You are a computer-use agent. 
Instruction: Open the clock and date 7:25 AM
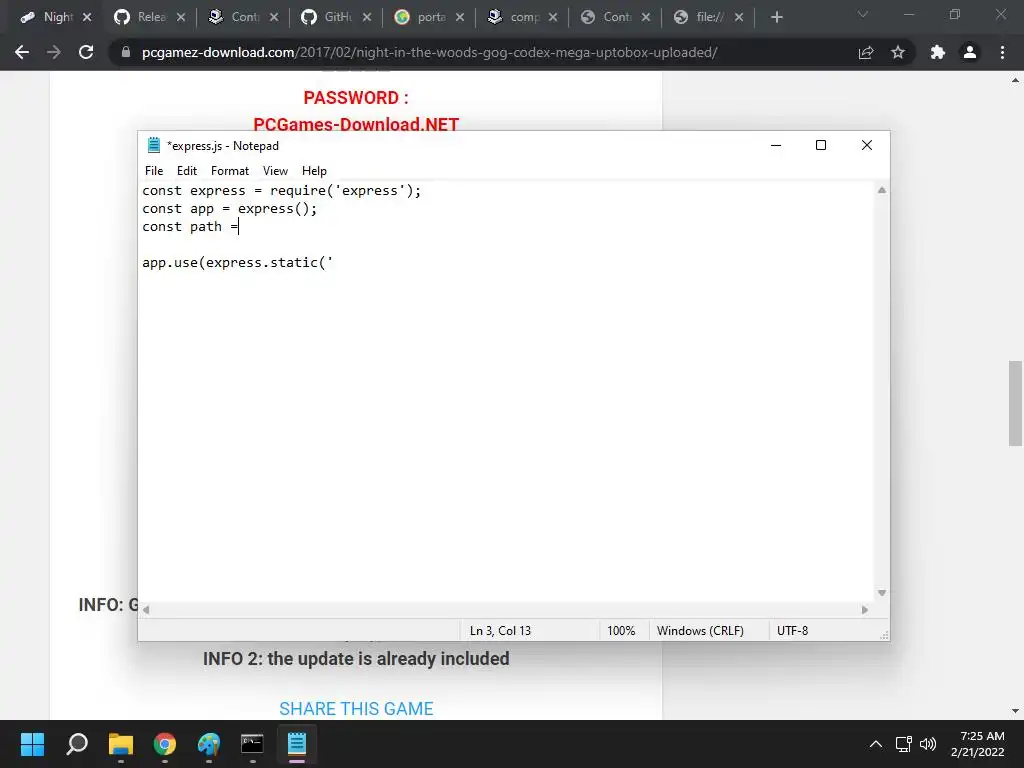[x=978, y=744]
